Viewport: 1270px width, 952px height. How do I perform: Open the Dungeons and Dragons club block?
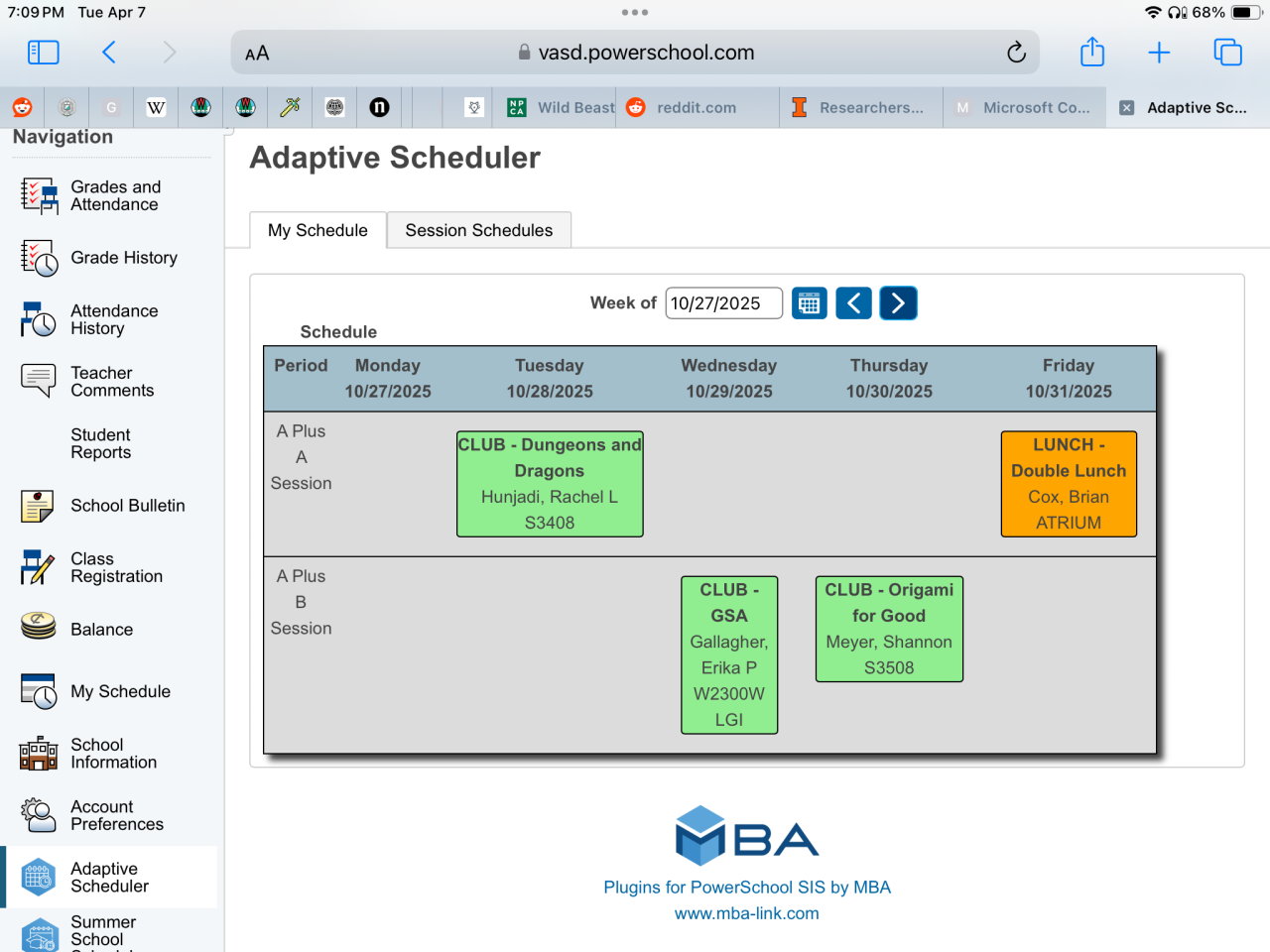coord(550,484)
